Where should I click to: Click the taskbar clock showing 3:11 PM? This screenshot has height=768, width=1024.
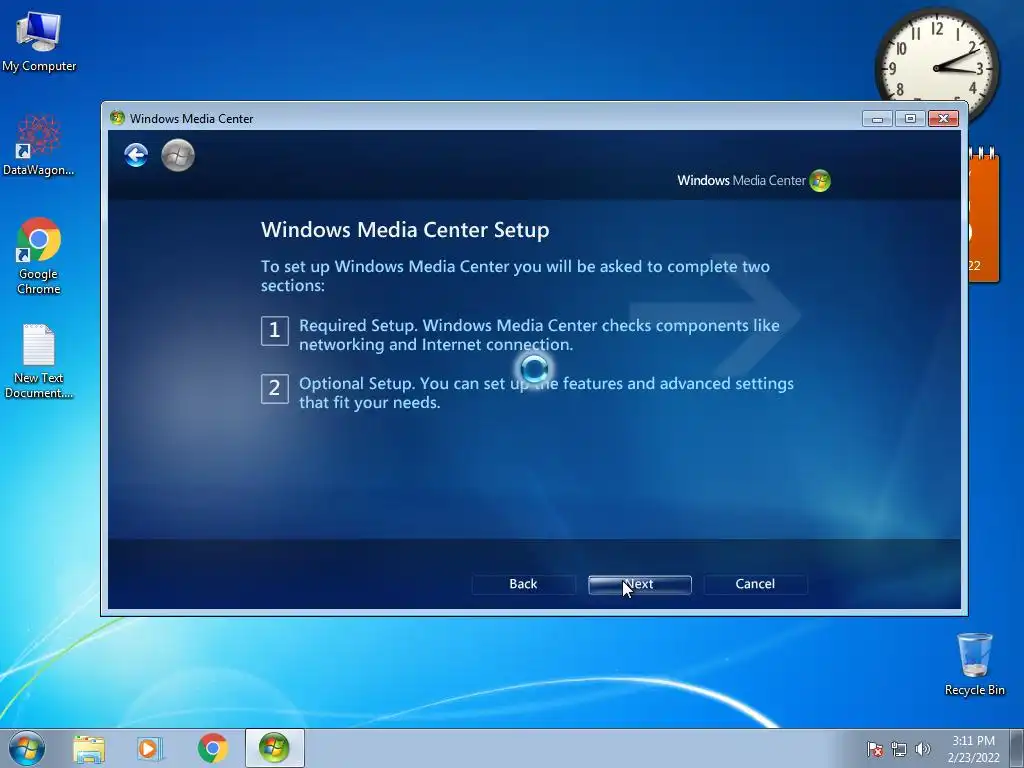pyautogui.click(x=973, y=749)
